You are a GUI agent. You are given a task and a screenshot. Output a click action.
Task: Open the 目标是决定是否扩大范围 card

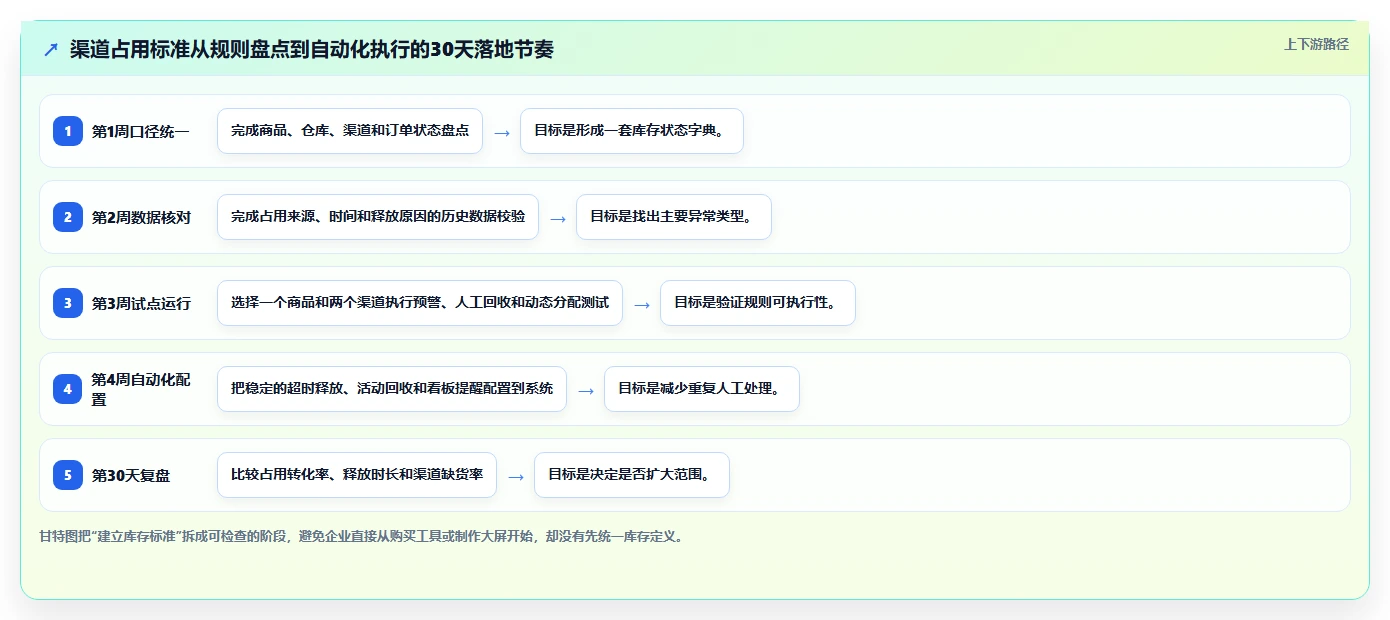click(x=632, y=475)
